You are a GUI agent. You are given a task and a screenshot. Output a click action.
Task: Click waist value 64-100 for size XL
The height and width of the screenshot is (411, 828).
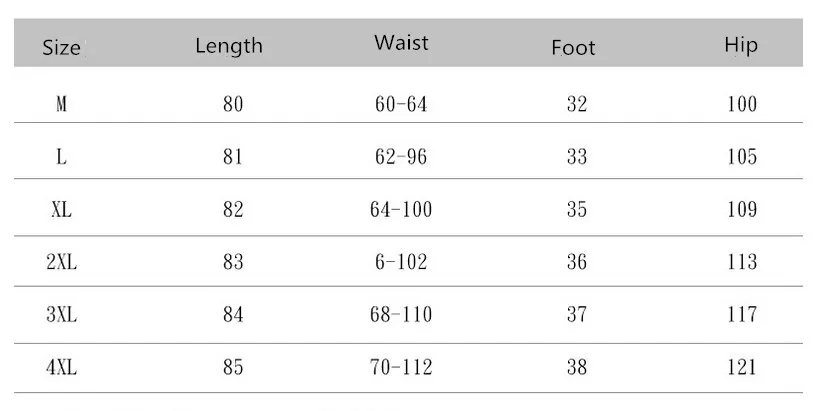click(x=401, y=210)
